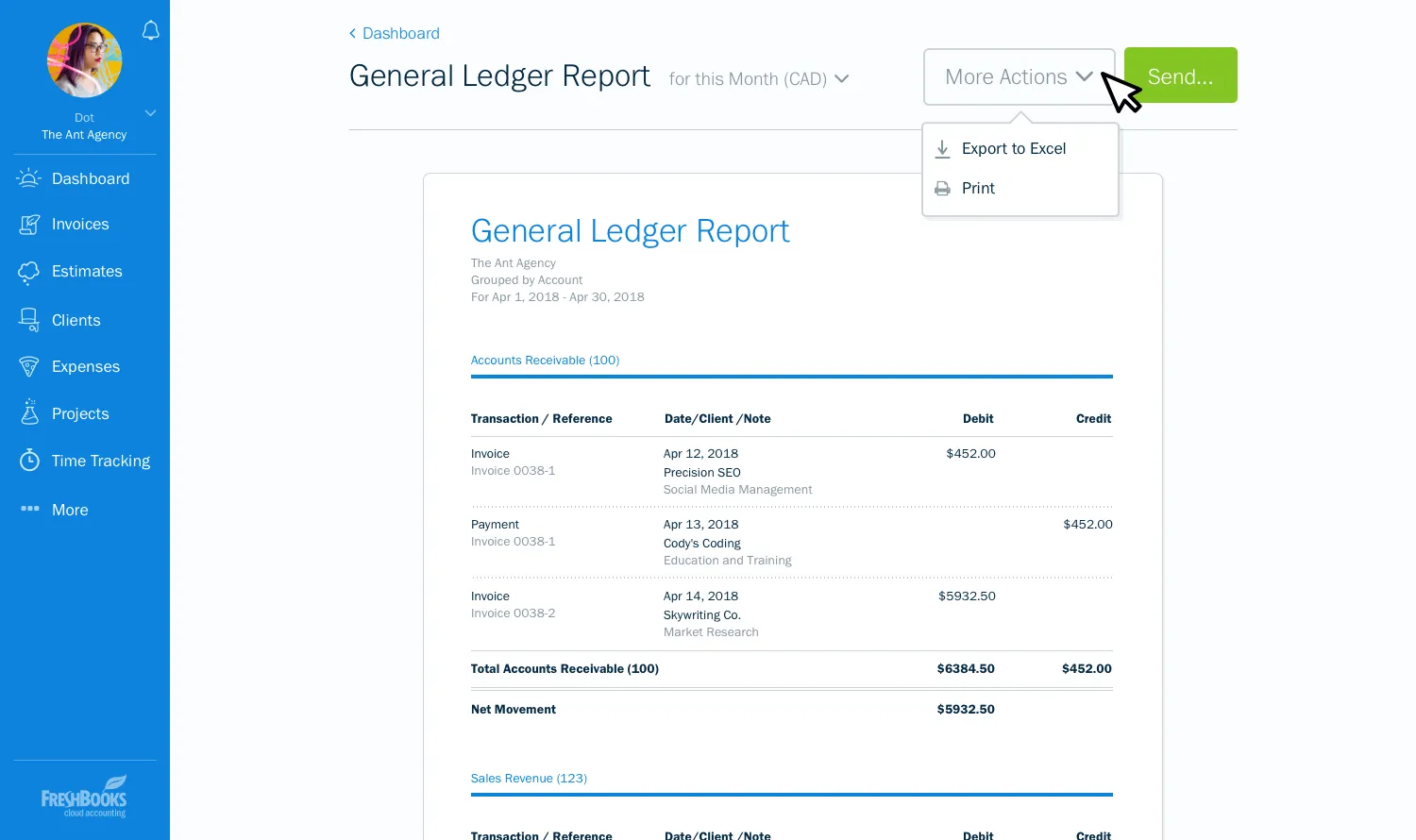Click the Projects flask icon

coord(29,412)
